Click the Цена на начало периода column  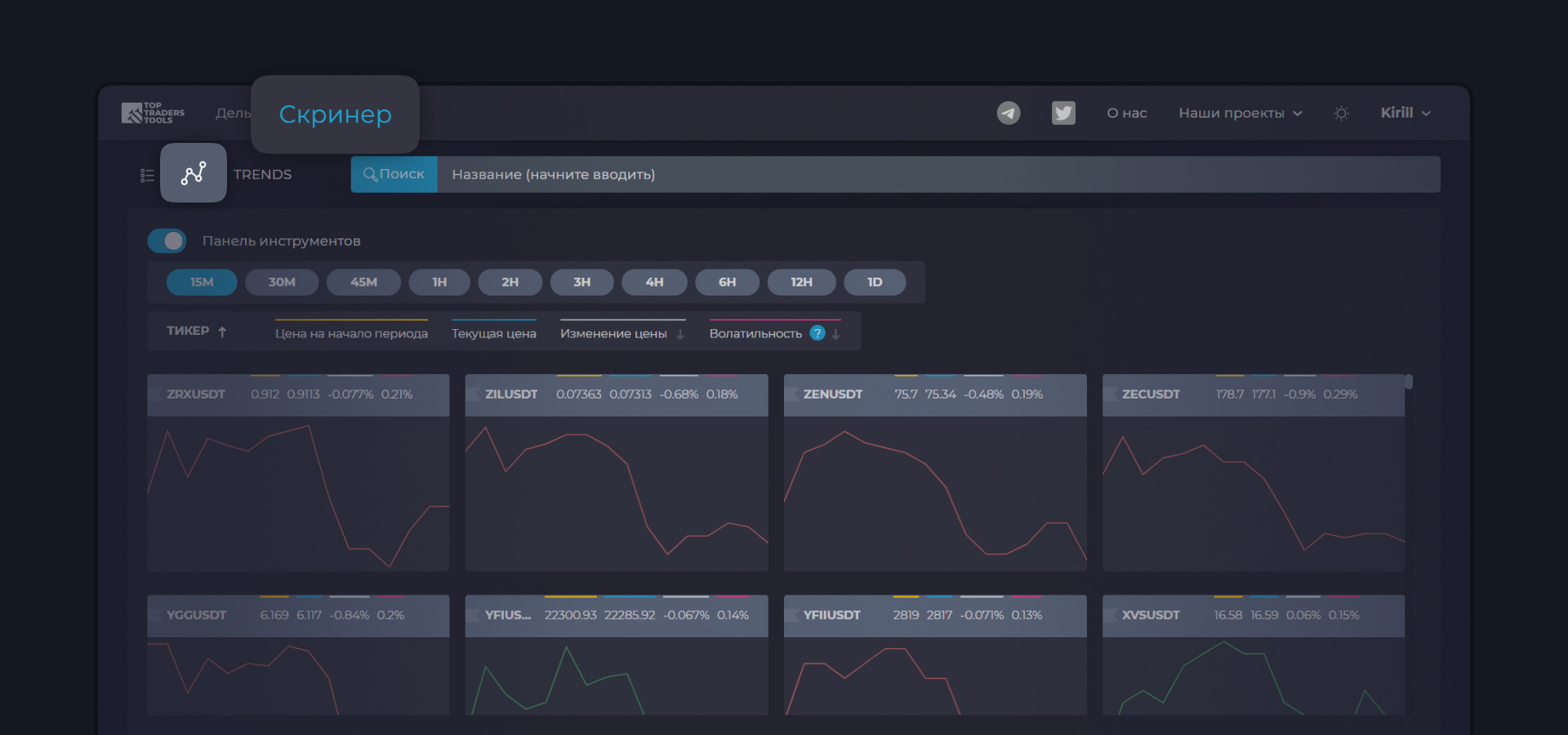351,333
